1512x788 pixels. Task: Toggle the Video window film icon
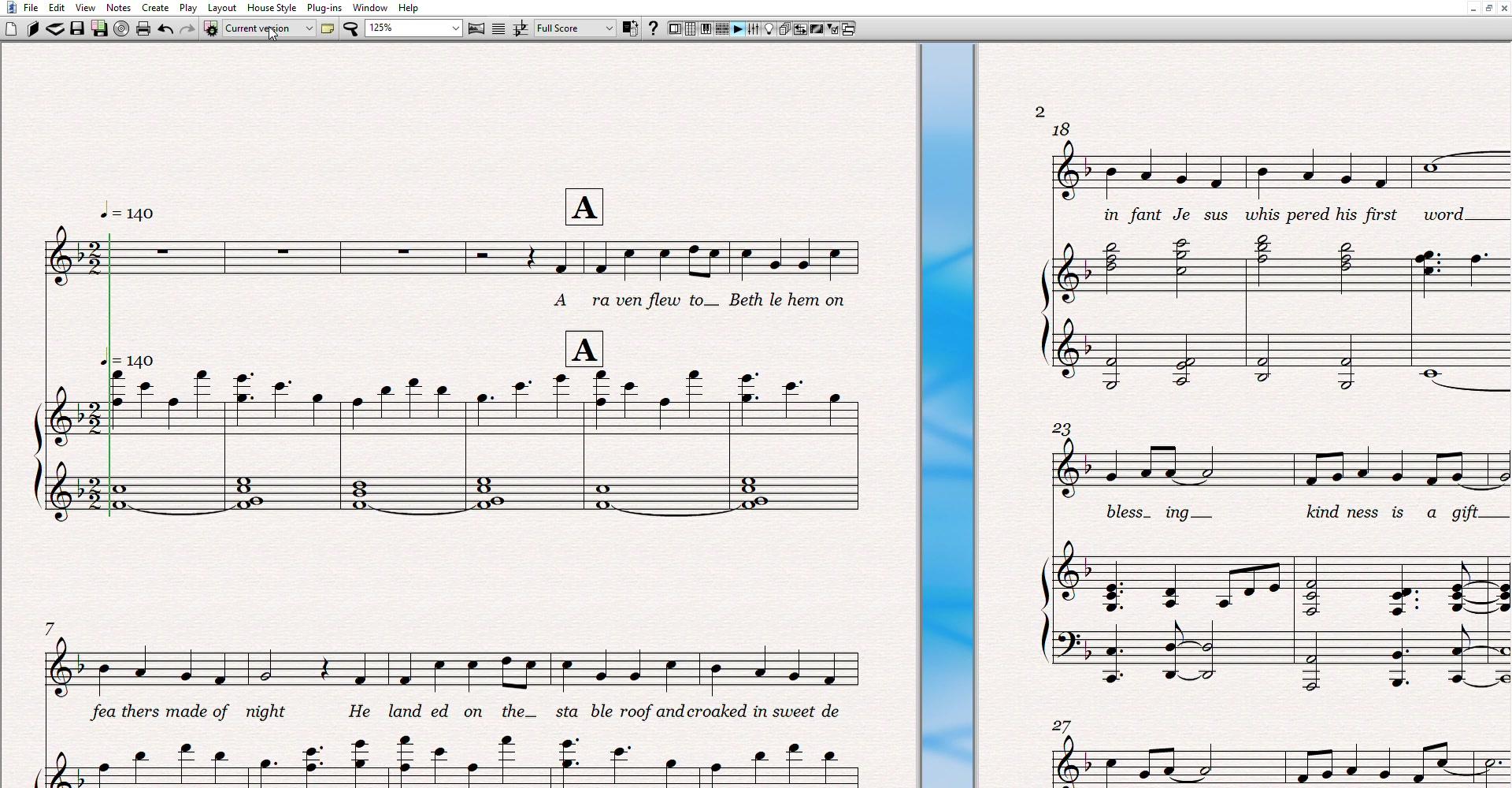pos(817,29)
